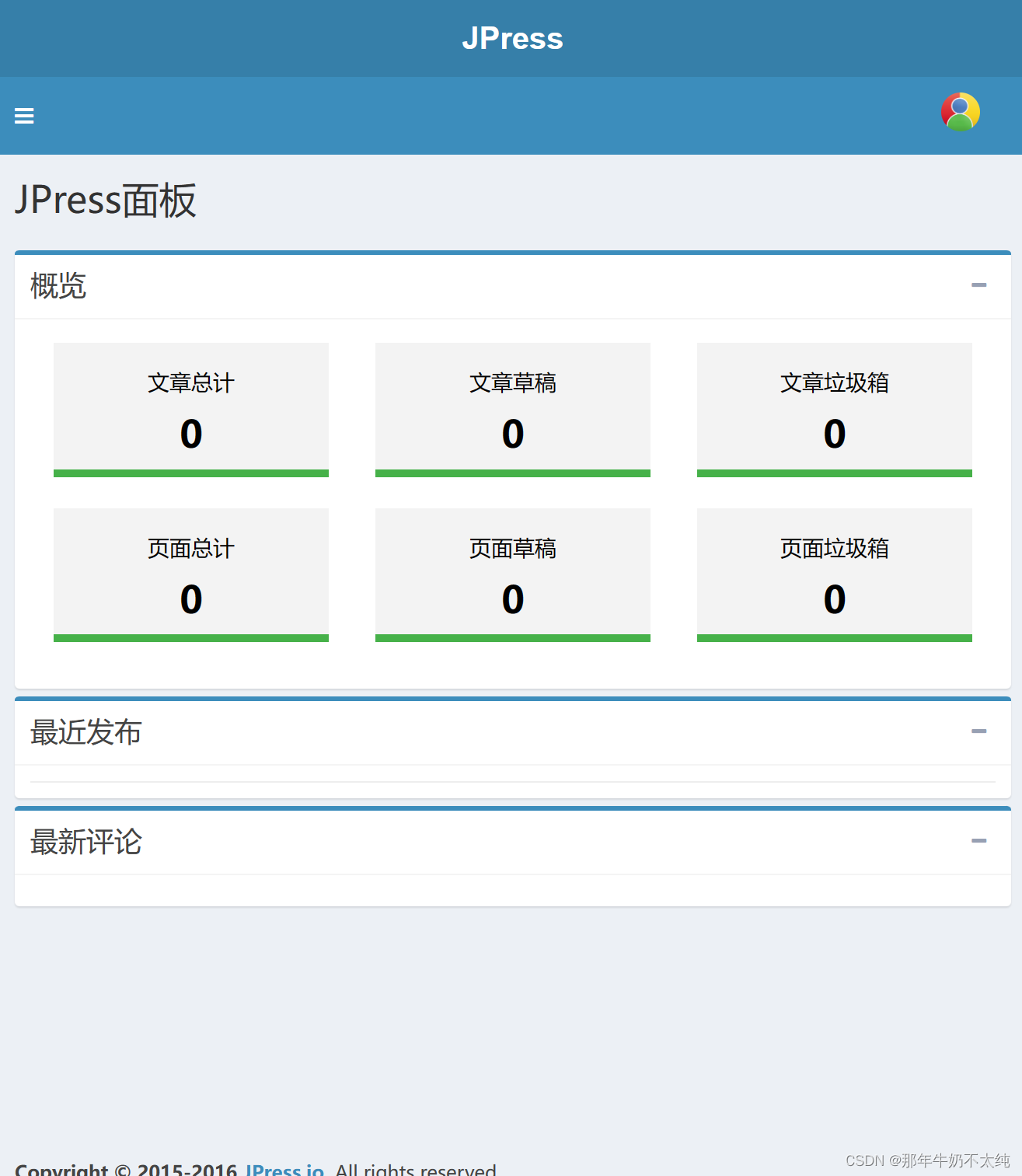1022x1176 pixels.
Task: Open the 文章垃圾箱 stat card
Action: tap(835, 410)
